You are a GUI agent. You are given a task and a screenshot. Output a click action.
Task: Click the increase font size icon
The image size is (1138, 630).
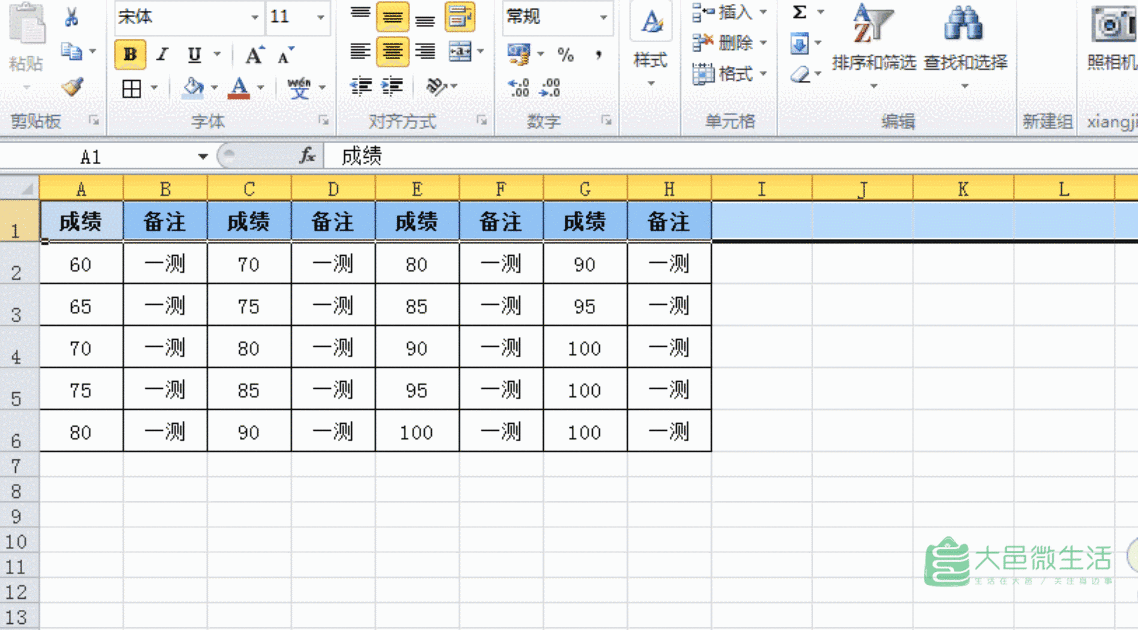[254, 54]
